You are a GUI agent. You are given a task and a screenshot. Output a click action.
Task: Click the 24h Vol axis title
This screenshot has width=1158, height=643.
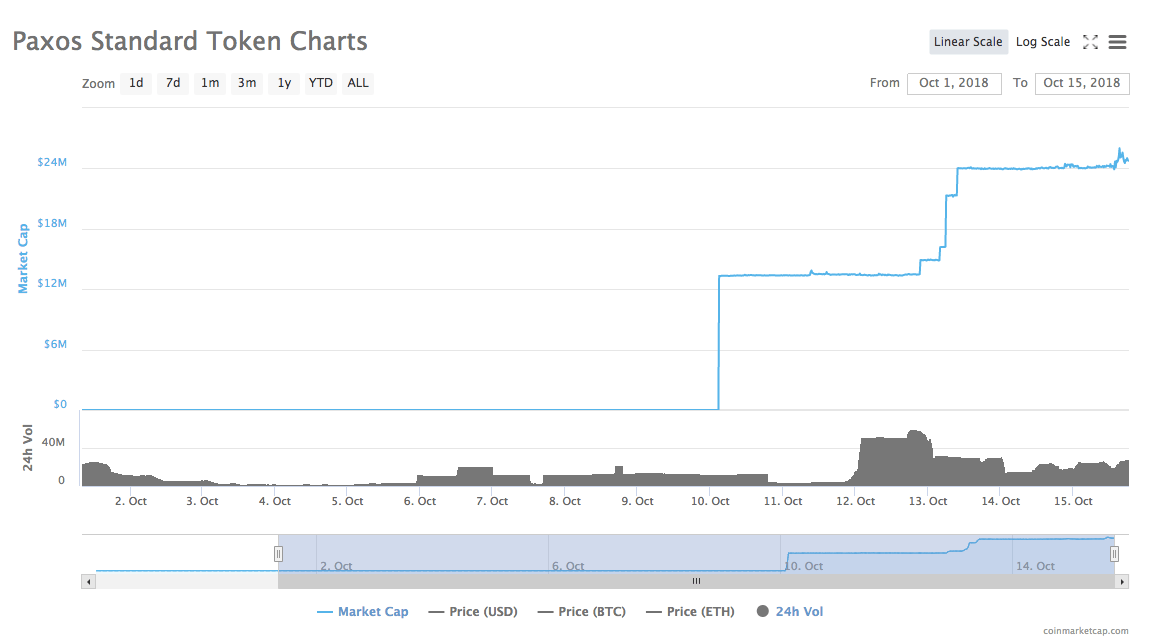(27, 448)
